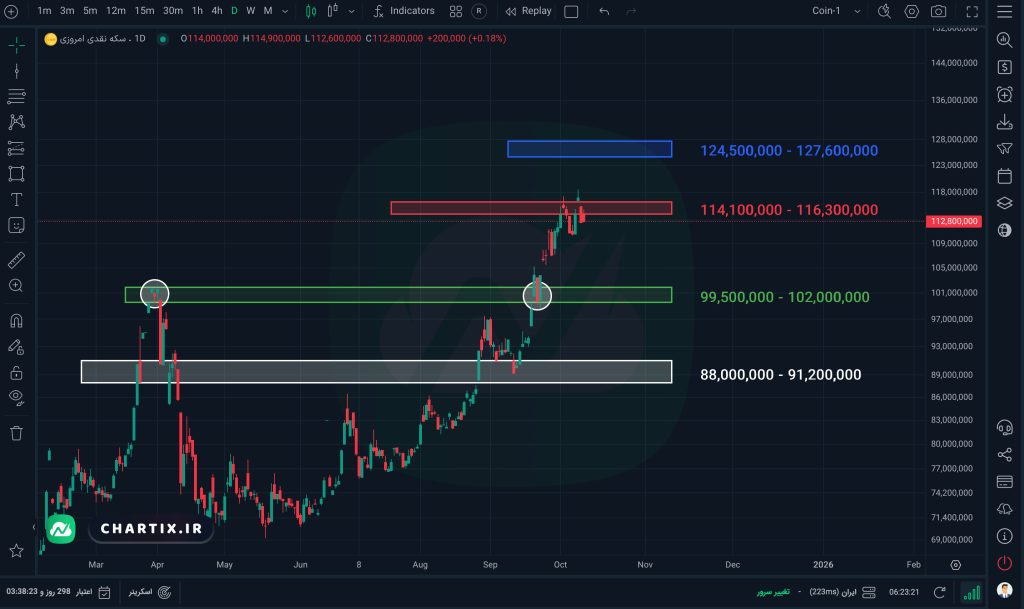1024x609 pixels.
Task: Expand the timeframe dropdown arrow
Action: [x=287, y=11]
